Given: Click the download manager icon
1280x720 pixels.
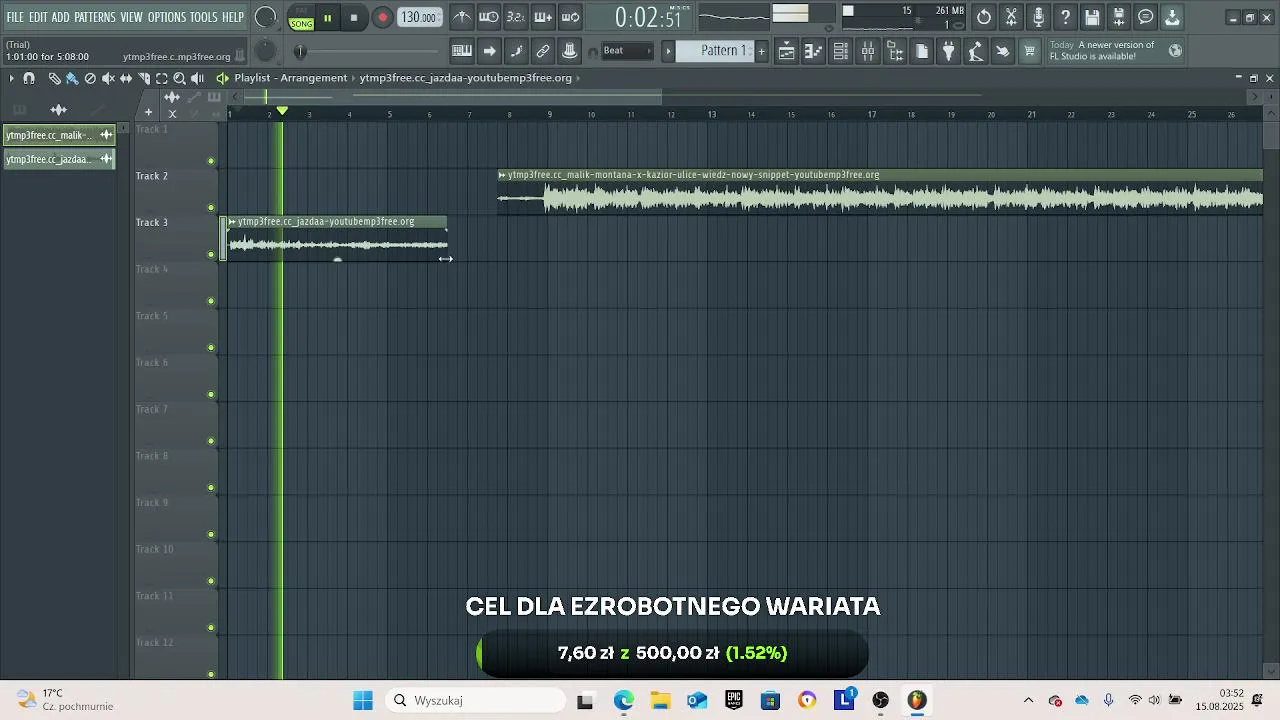Looking at the screenshot, I should (1173, 17).
